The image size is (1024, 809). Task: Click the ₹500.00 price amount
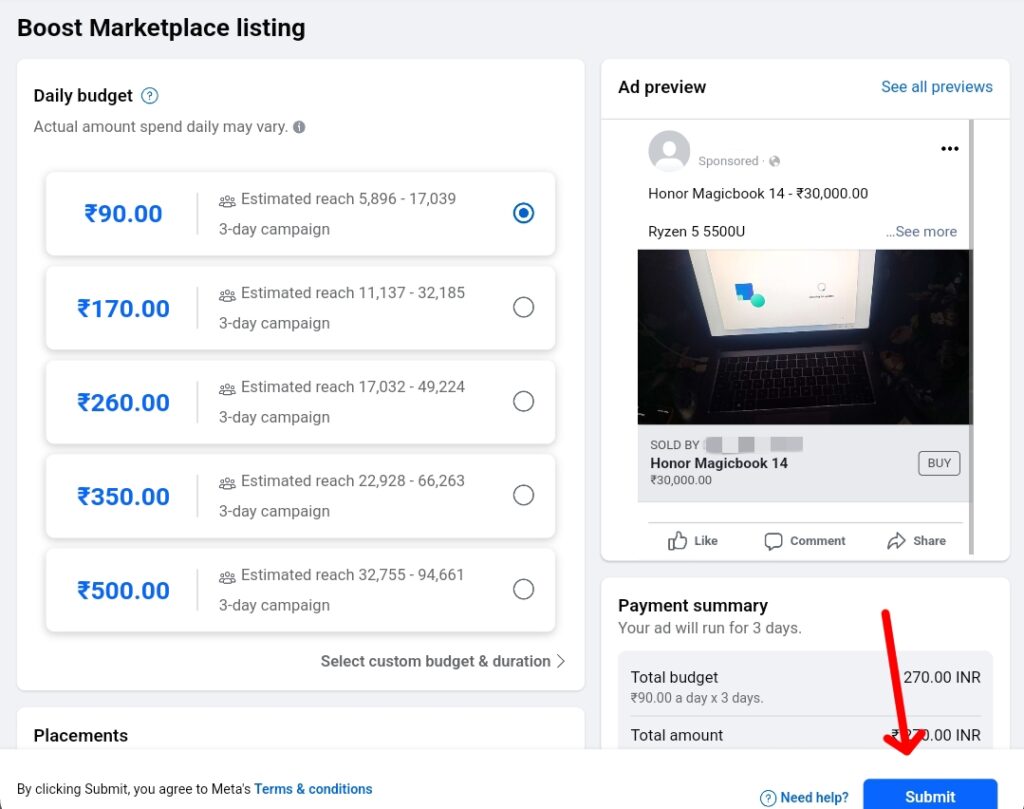pos(123,590)
